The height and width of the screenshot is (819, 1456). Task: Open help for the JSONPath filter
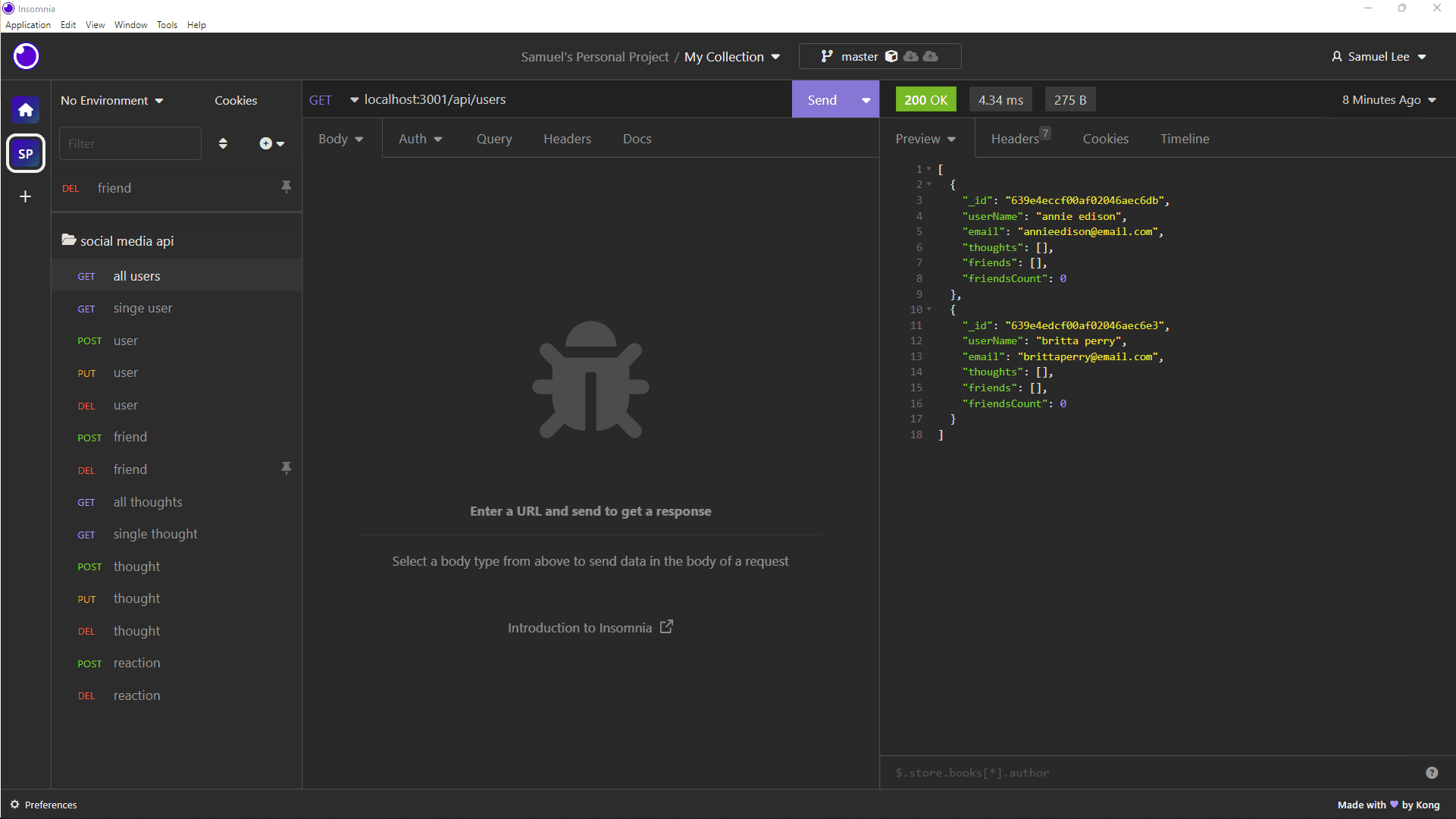point(1432,773)
